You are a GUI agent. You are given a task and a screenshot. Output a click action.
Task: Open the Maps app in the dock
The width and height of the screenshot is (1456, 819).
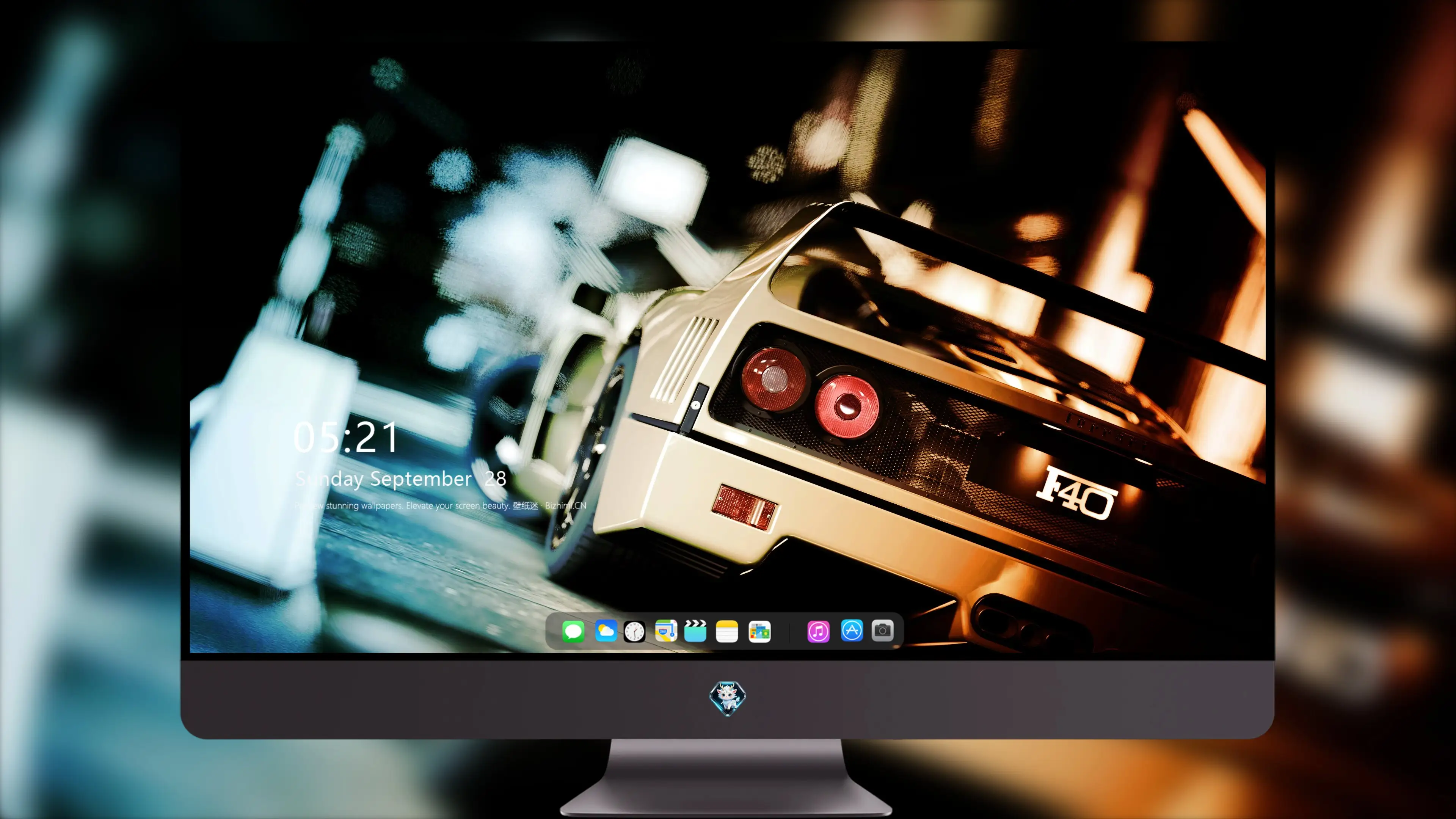[666, 631]
